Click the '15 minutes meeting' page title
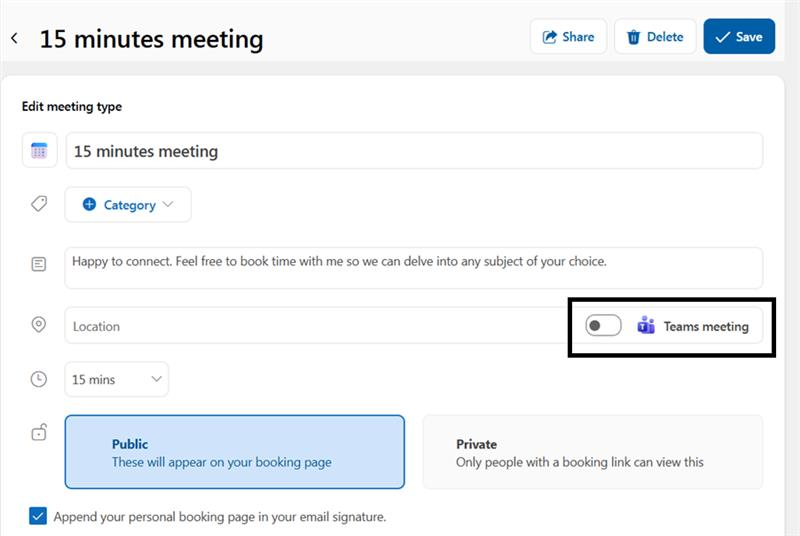 [x=152, y=39]
